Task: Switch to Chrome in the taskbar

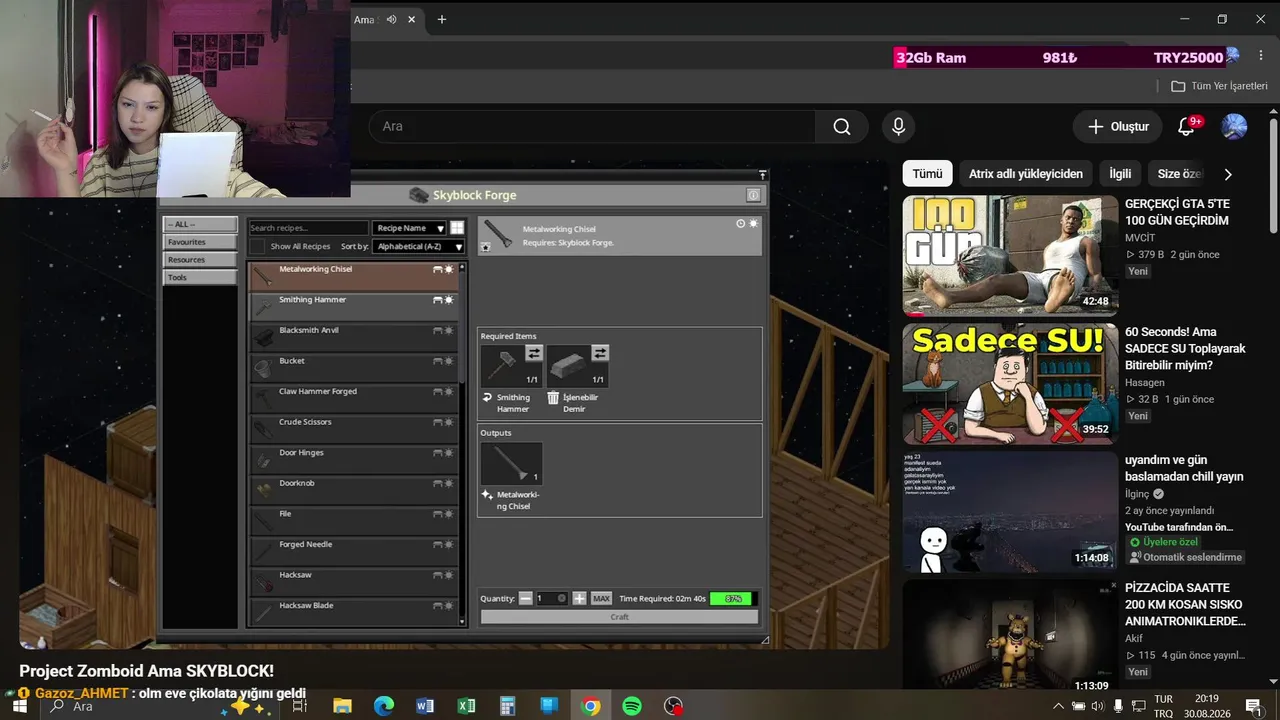Action: click(590, 706)
